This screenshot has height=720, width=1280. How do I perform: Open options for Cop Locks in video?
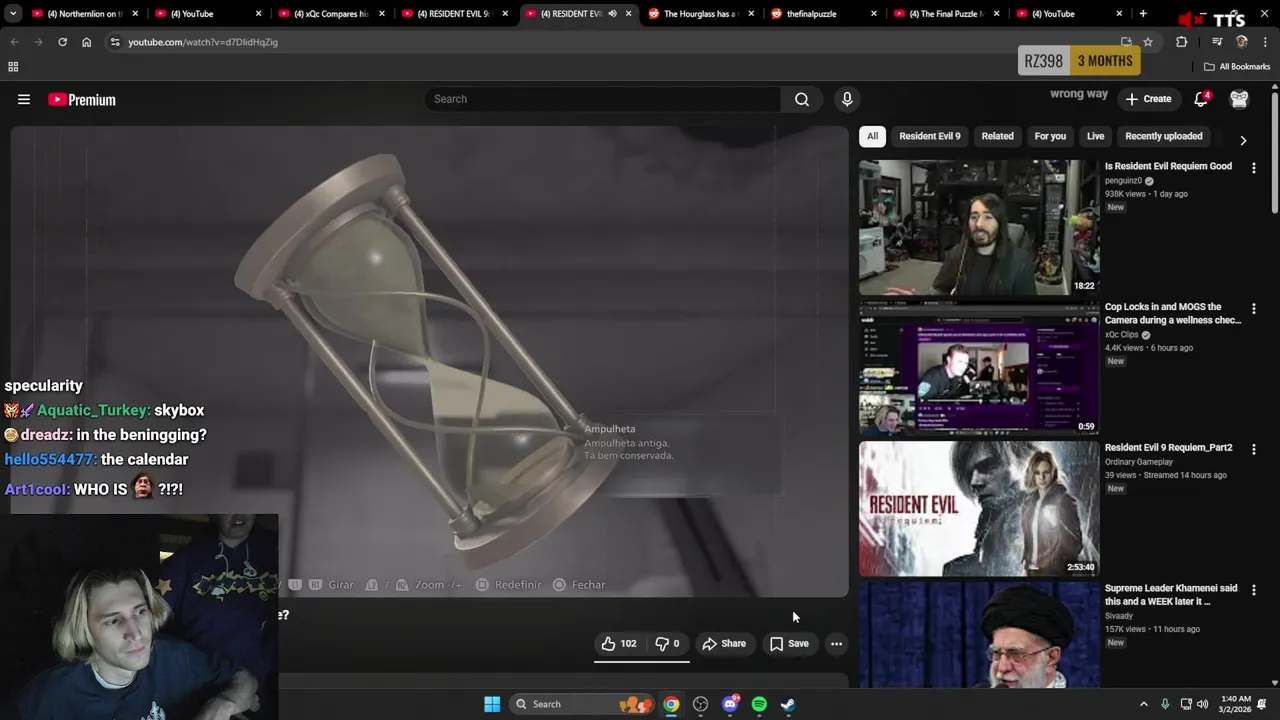coord(1253,309)
